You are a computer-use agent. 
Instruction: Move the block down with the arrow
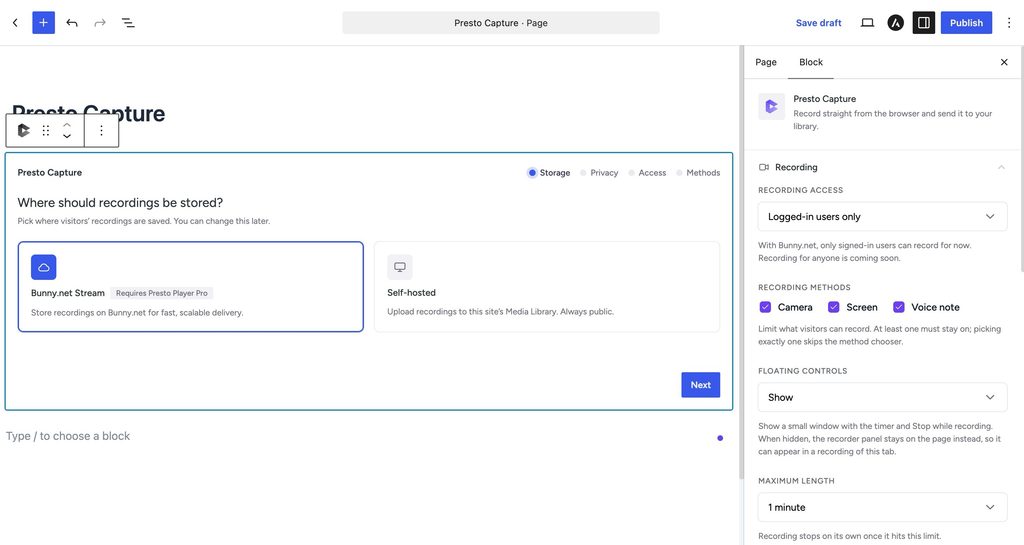pyautogui.click(x=67, y=136)
